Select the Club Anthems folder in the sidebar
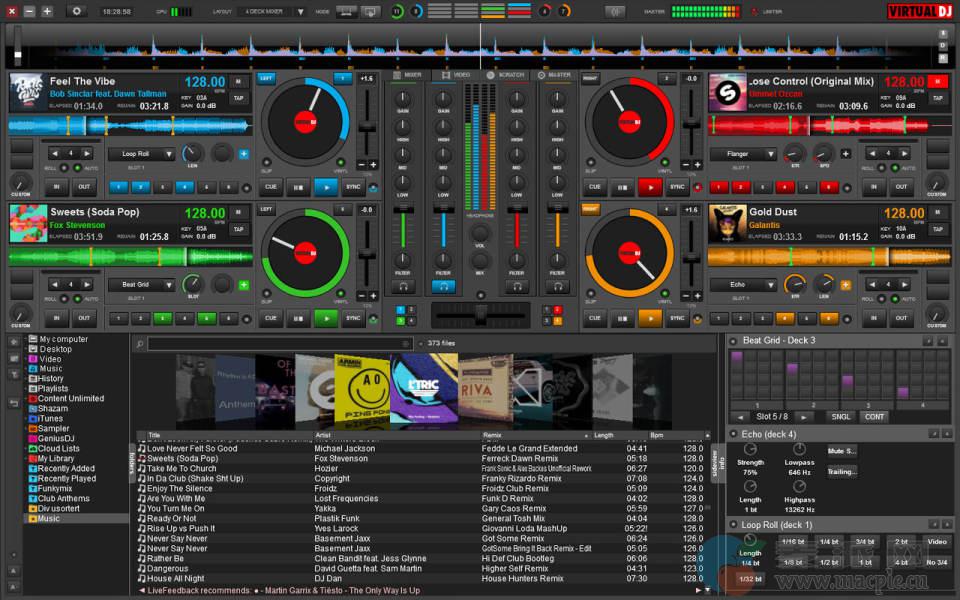Image resolution: width=960 pixels, height=600 pixels. [x=64, y=498]
